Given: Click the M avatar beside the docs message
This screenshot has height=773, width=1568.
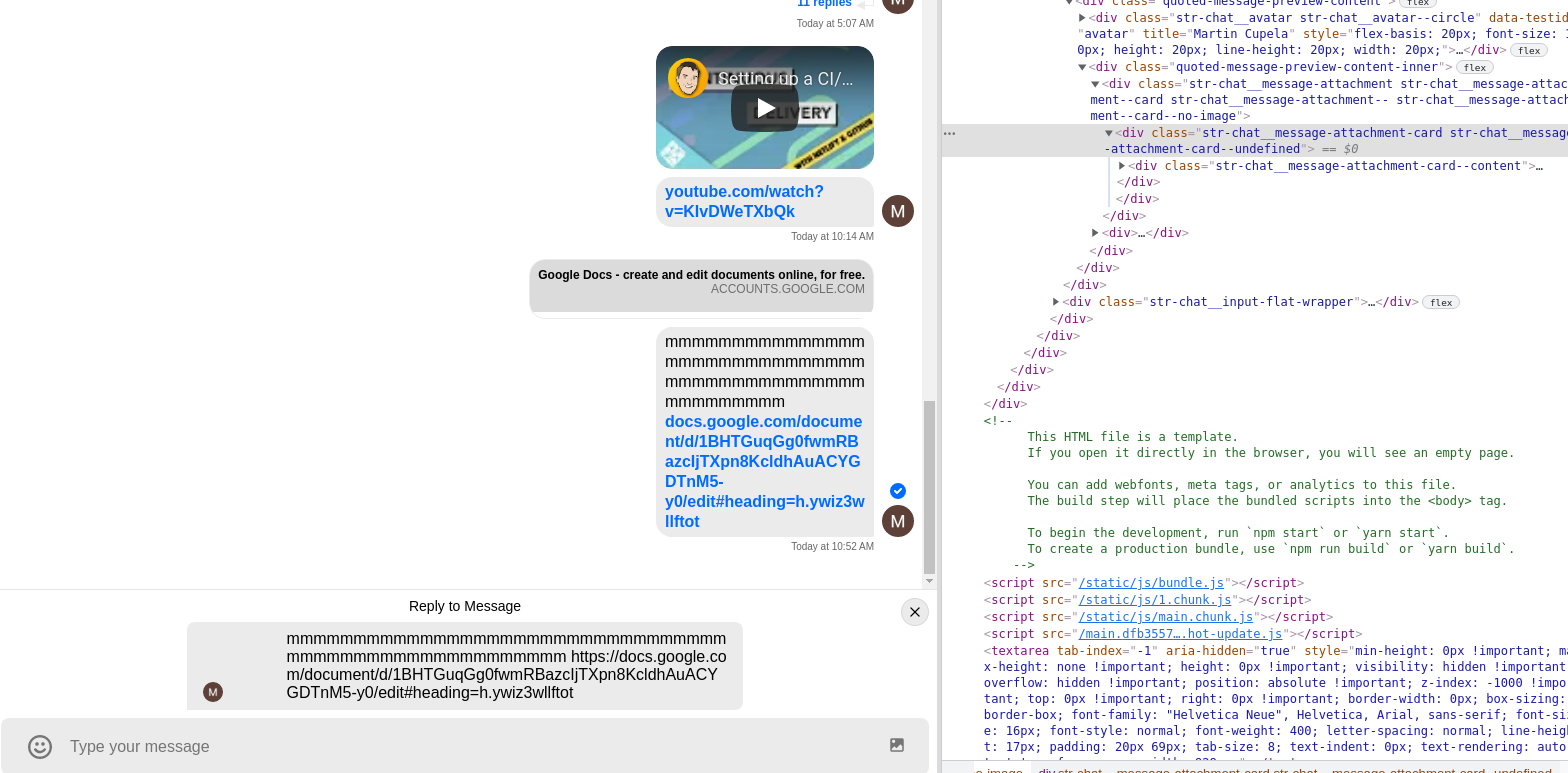Looking at the screenshot, I should [898, 521].
